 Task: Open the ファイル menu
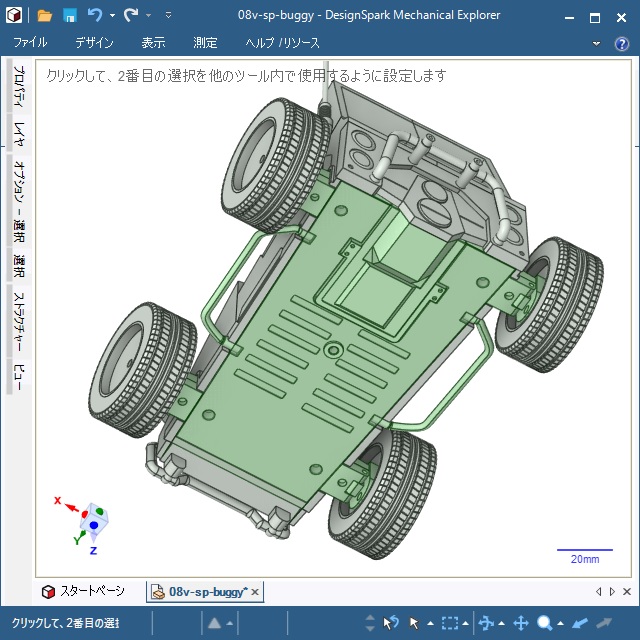(30, 43)
